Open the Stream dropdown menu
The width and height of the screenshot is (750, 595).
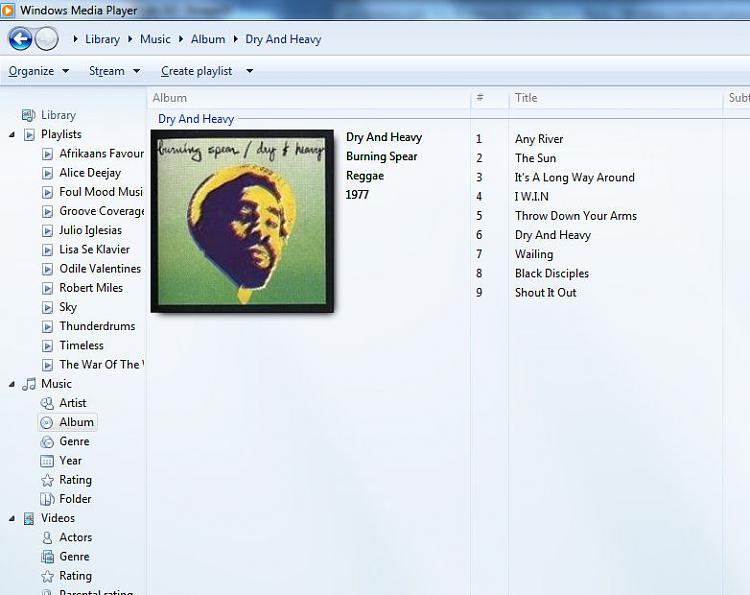pyautogui.click(x=114, y=71)
